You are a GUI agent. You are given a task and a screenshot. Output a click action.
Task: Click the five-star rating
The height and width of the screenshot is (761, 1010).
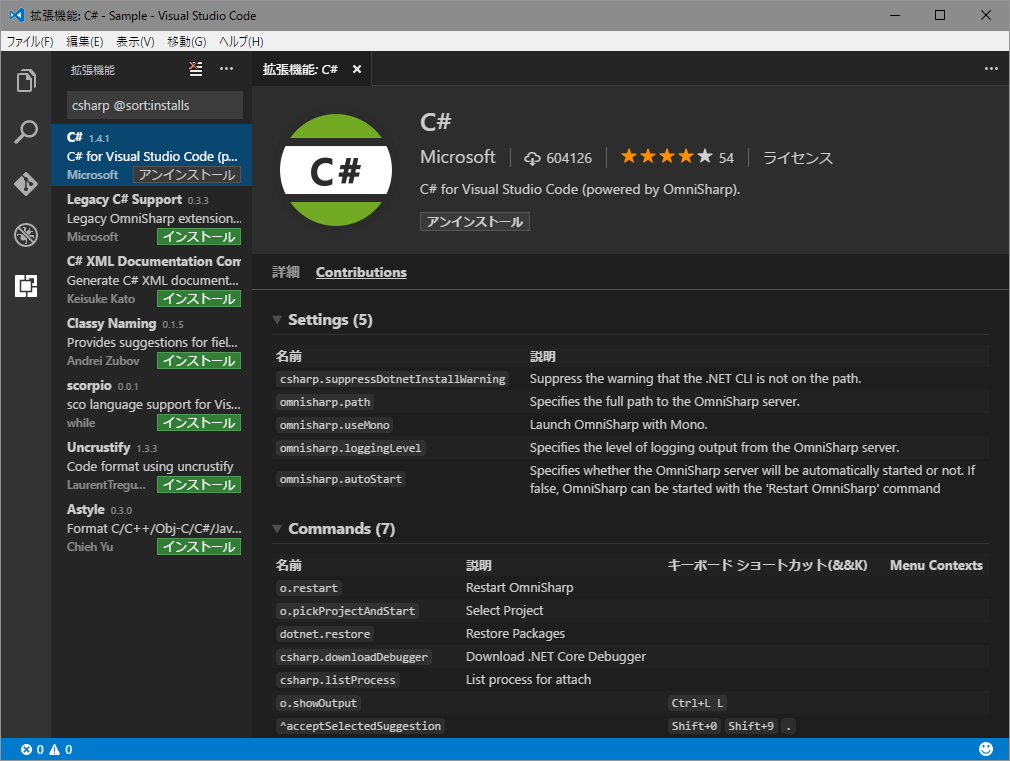click(667, 156)
